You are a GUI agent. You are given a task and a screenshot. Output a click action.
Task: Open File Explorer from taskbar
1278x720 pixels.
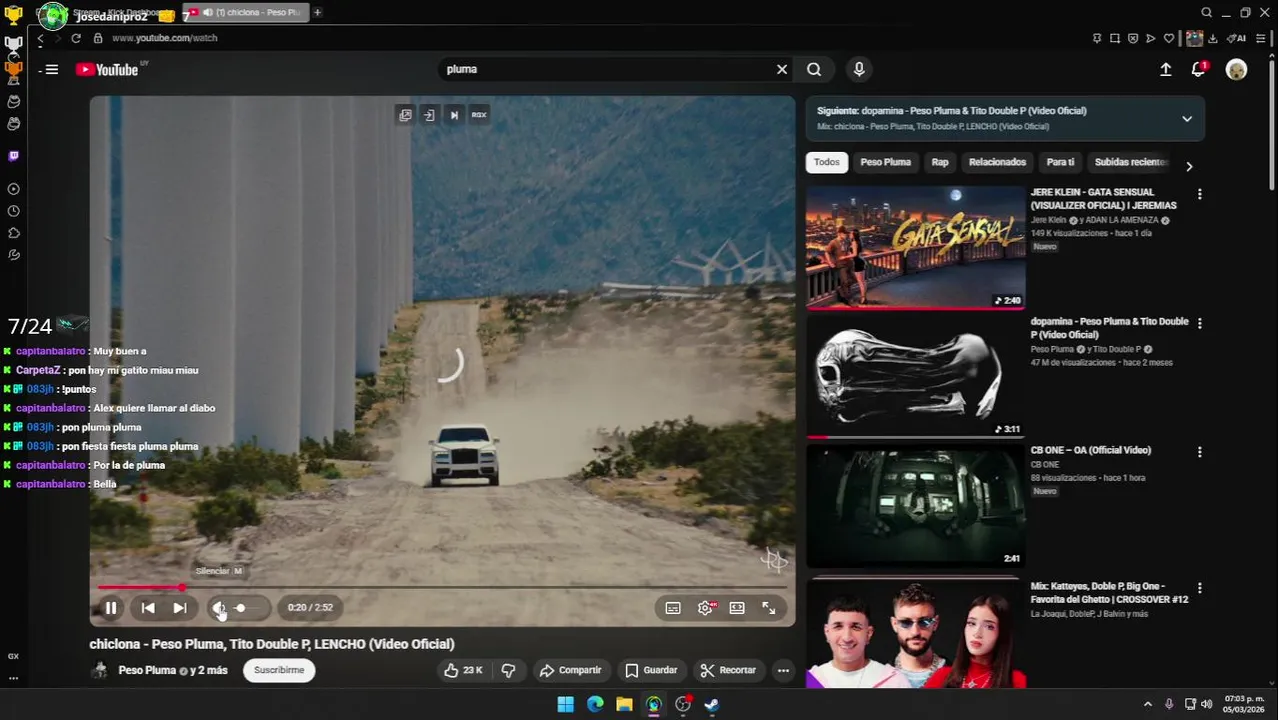tap(624, 704)
